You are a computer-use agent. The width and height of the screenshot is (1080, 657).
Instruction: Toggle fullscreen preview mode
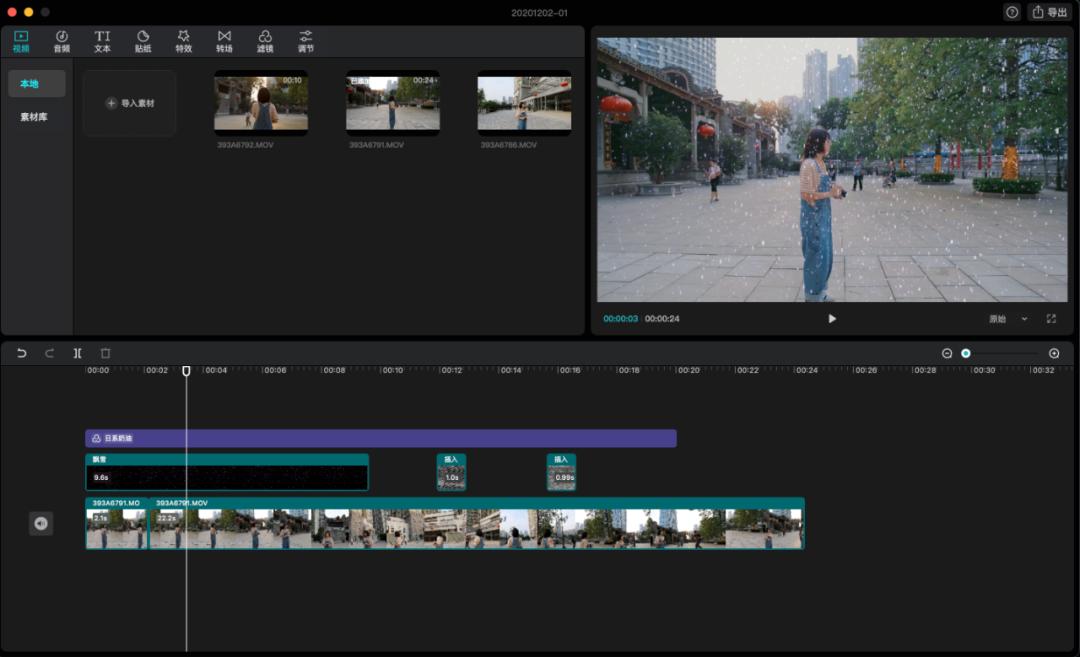(x=1051, y=319)
